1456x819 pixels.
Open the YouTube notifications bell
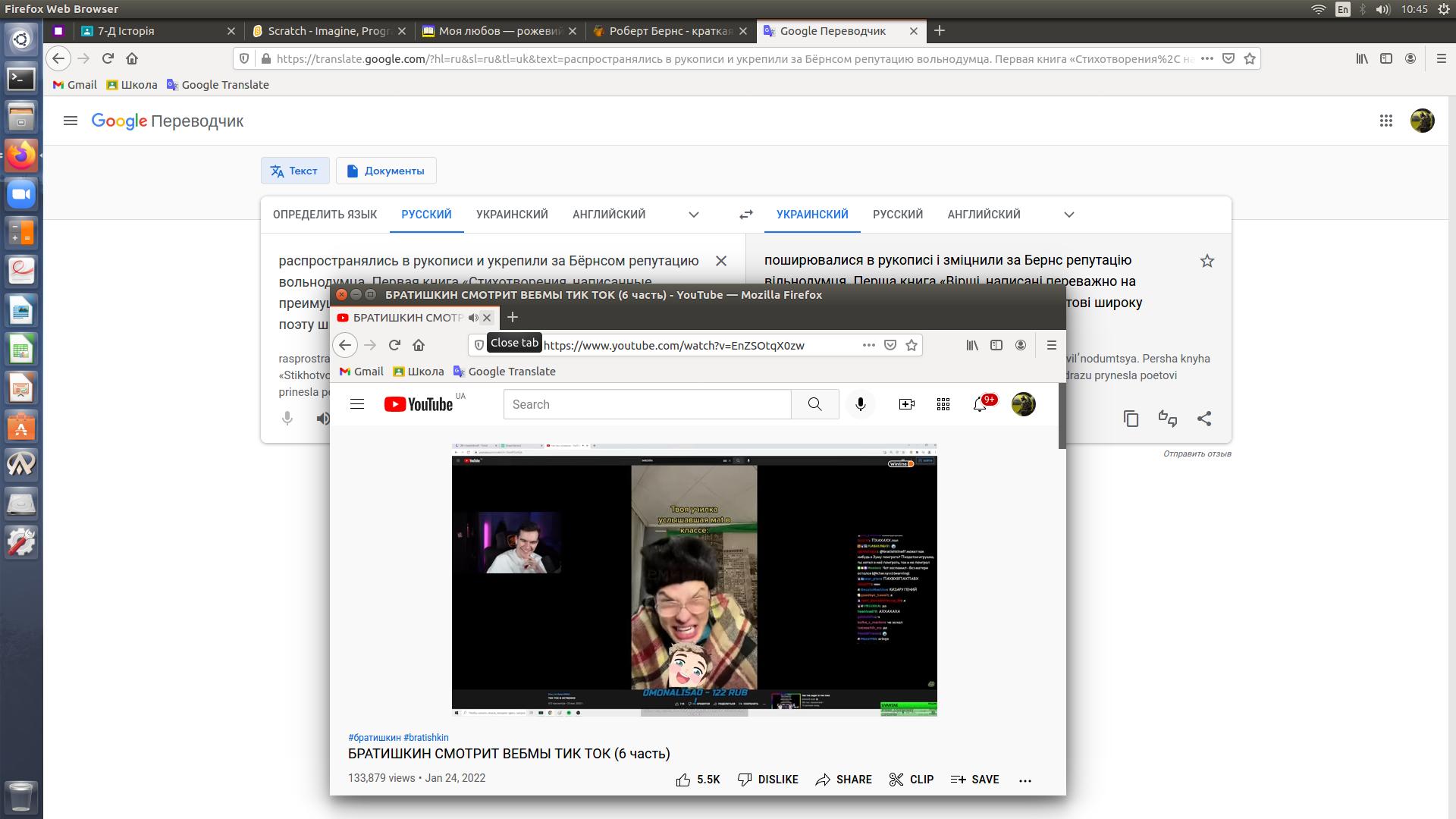tap(980, 404)
